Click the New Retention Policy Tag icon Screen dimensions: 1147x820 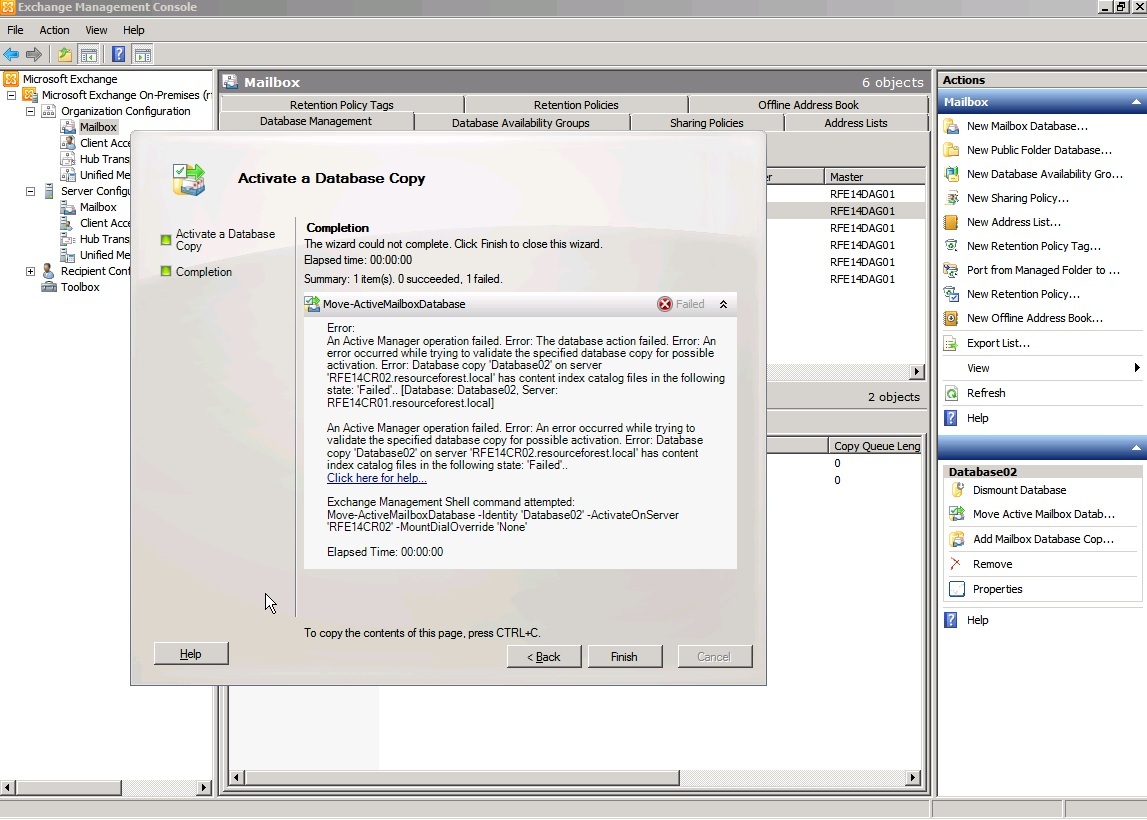coord(951,247)
